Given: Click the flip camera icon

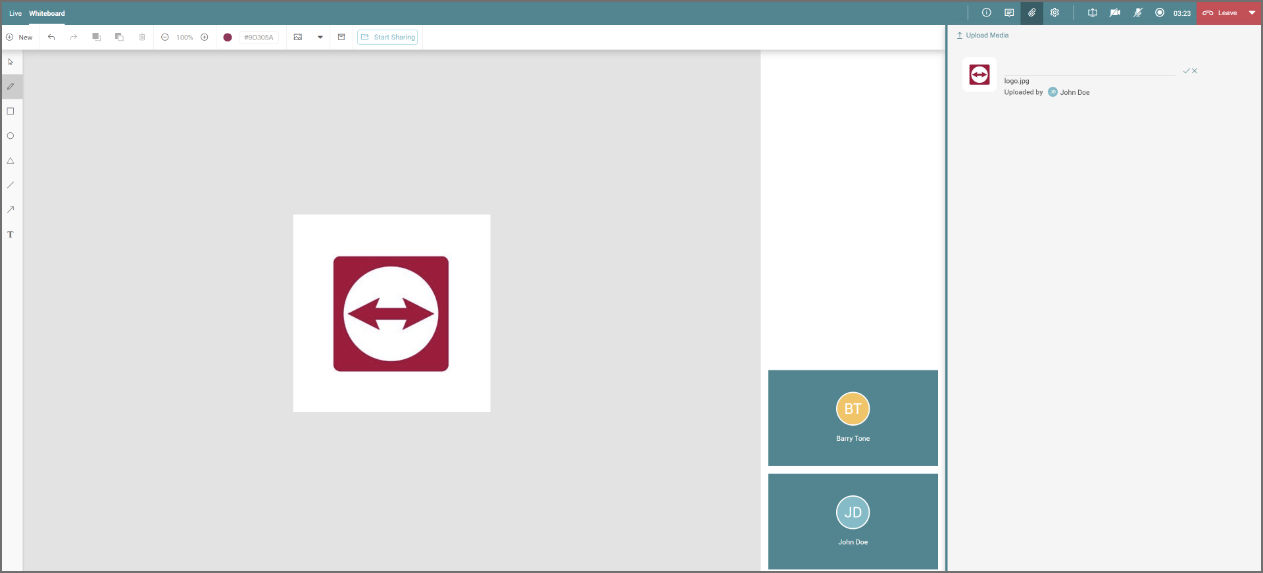Looking at the screenshot, I should (1092, 13).
